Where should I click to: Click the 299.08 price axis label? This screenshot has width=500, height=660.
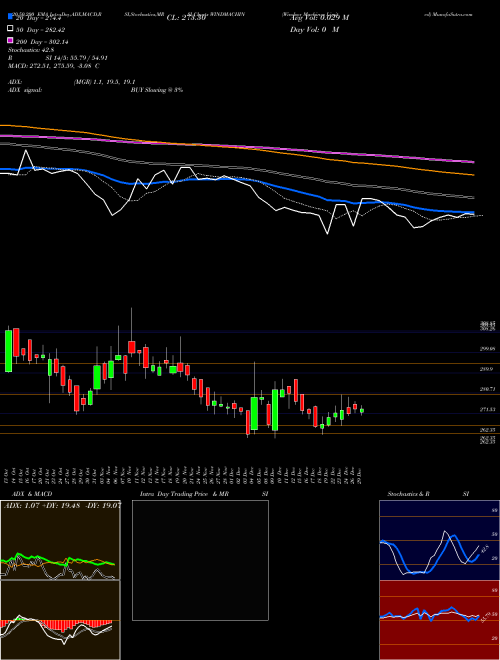(487, 349)
